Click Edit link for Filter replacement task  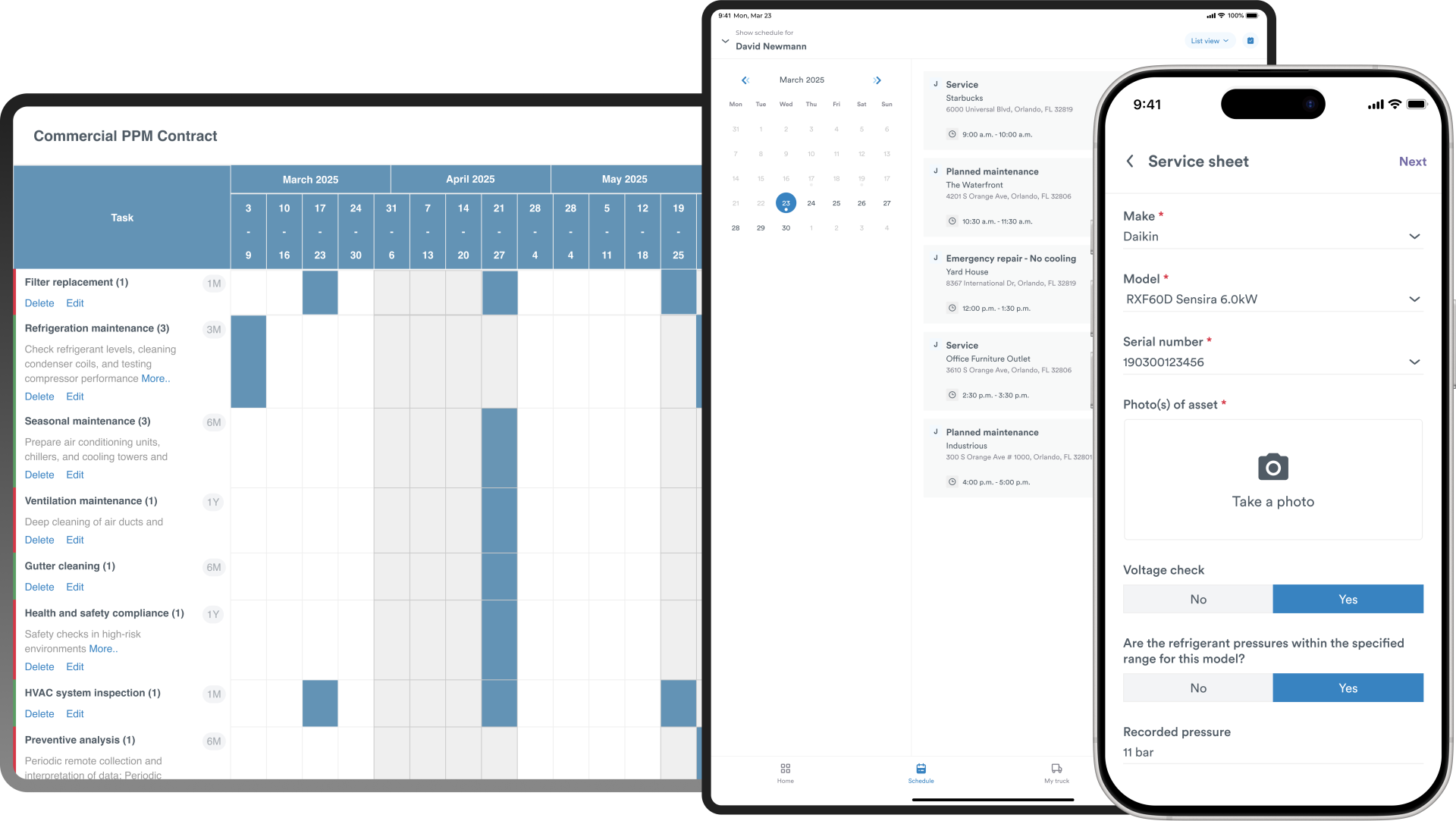74,303
